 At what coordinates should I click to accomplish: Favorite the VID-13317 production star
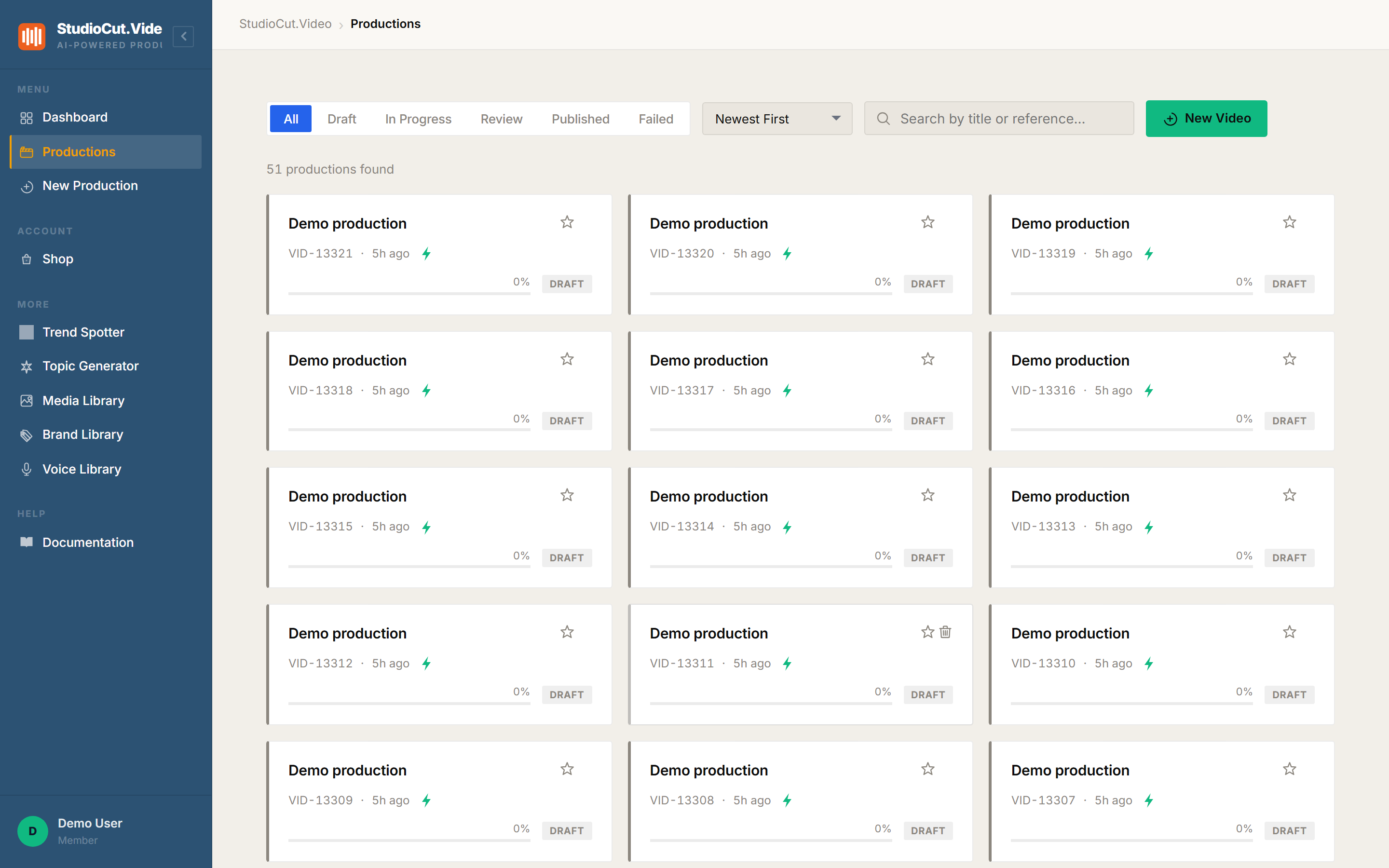coord(928,359)
